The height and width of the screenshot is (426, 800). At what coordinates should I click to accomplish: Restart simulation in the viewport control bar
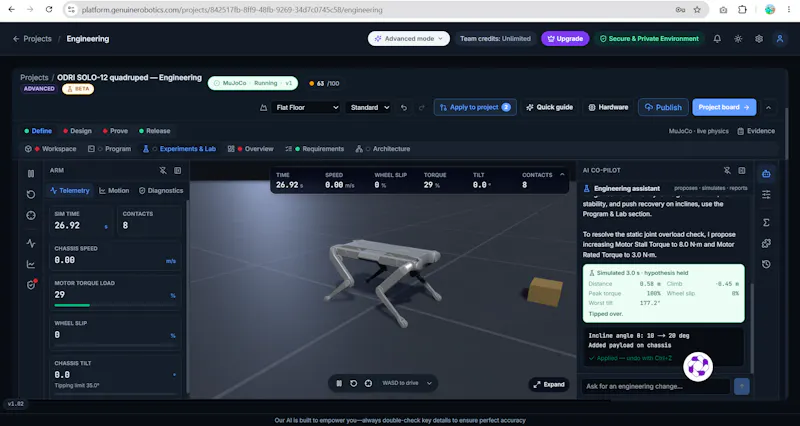353,383
